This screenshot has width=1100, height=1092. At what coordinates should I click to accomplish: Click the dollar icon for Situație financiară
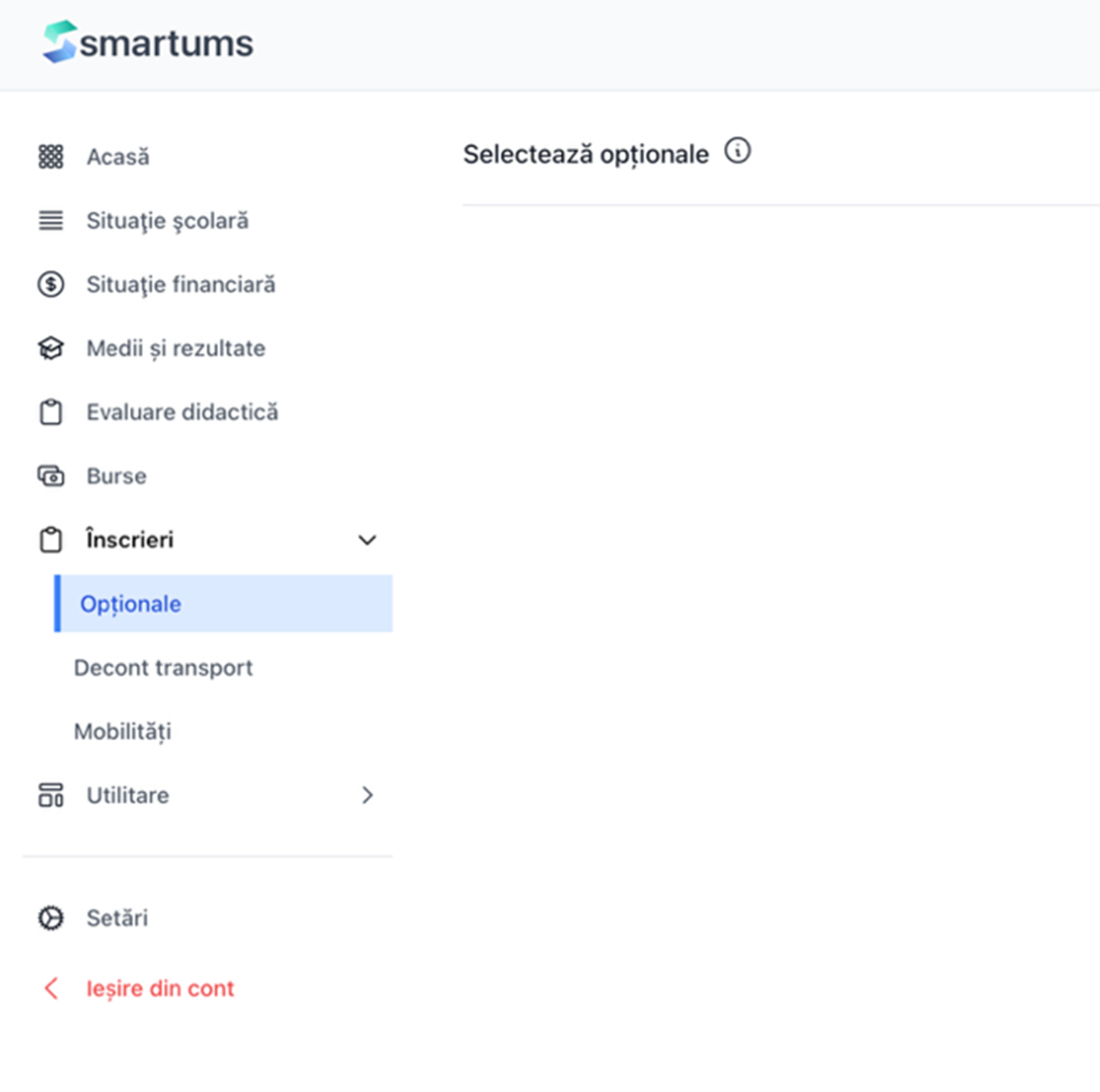coord(51,285)
